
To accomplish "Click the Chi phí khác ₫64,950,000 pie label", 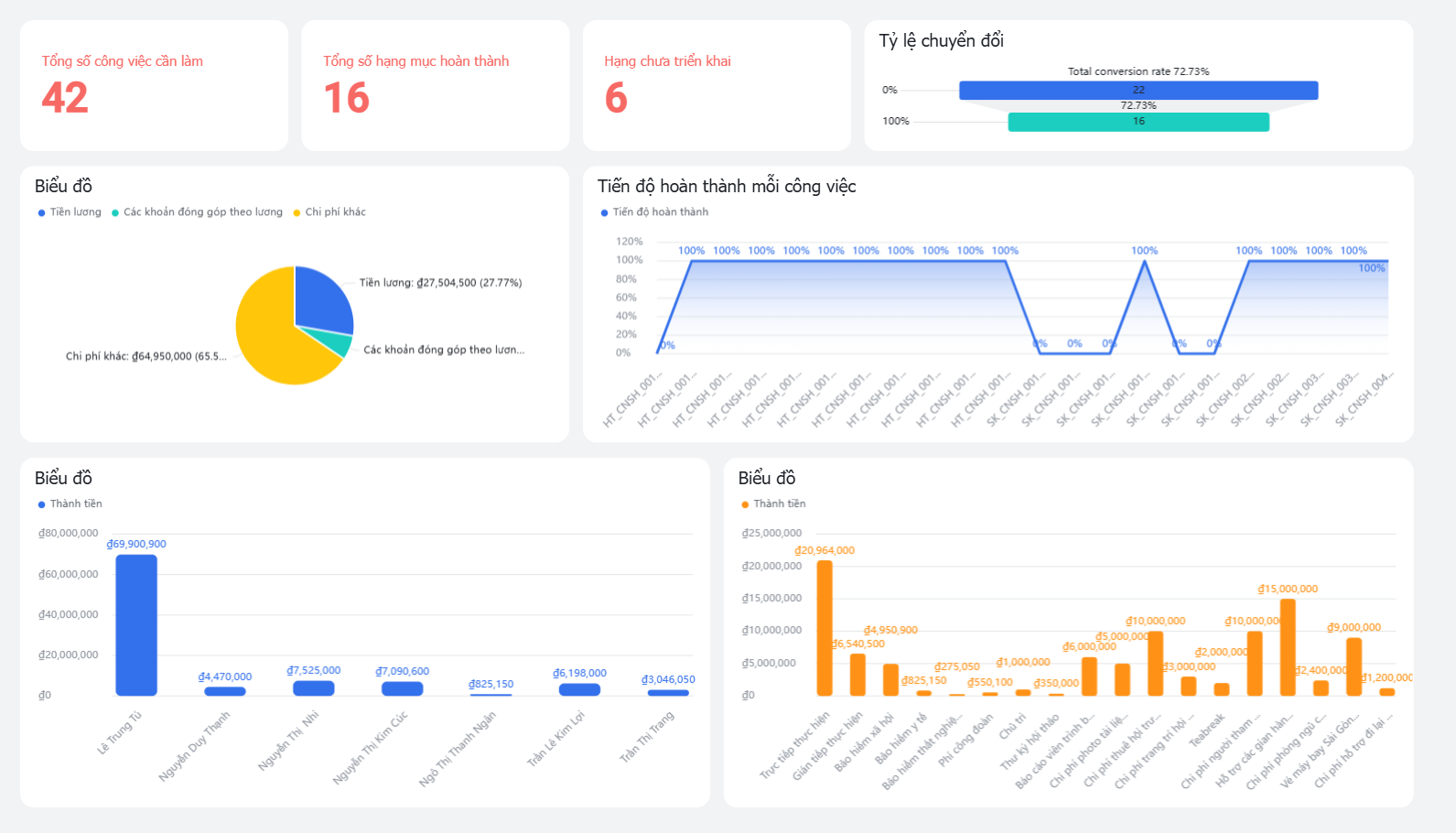I will [x=146, y=356].
